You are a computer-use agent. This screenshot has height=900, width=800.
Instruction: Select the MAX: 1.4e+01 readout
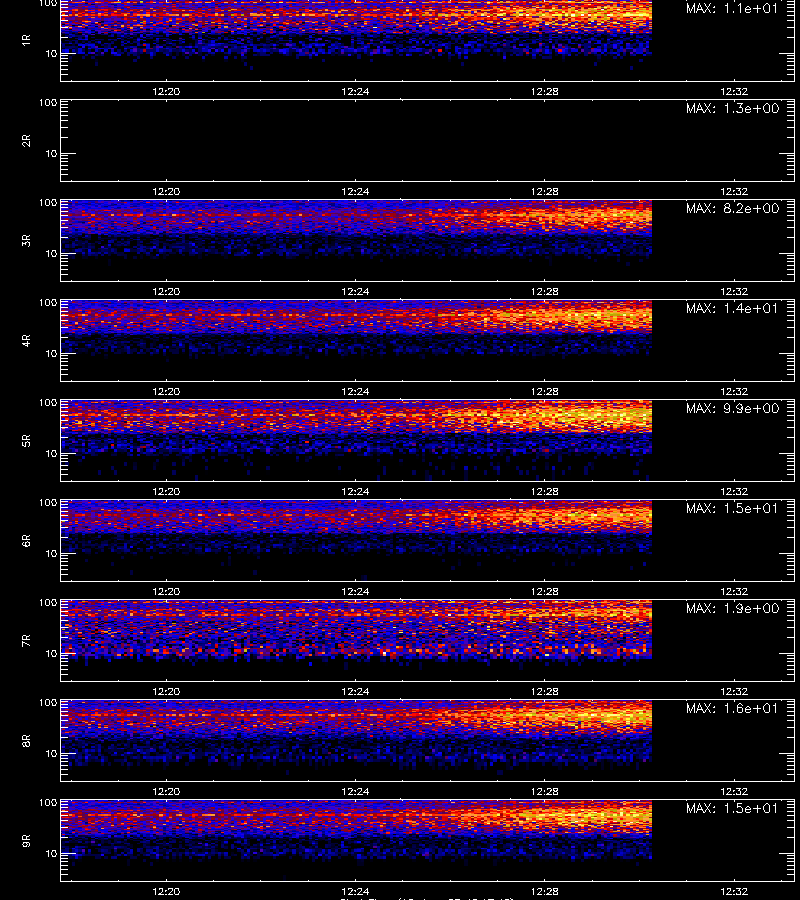click(x=732, y=308)
